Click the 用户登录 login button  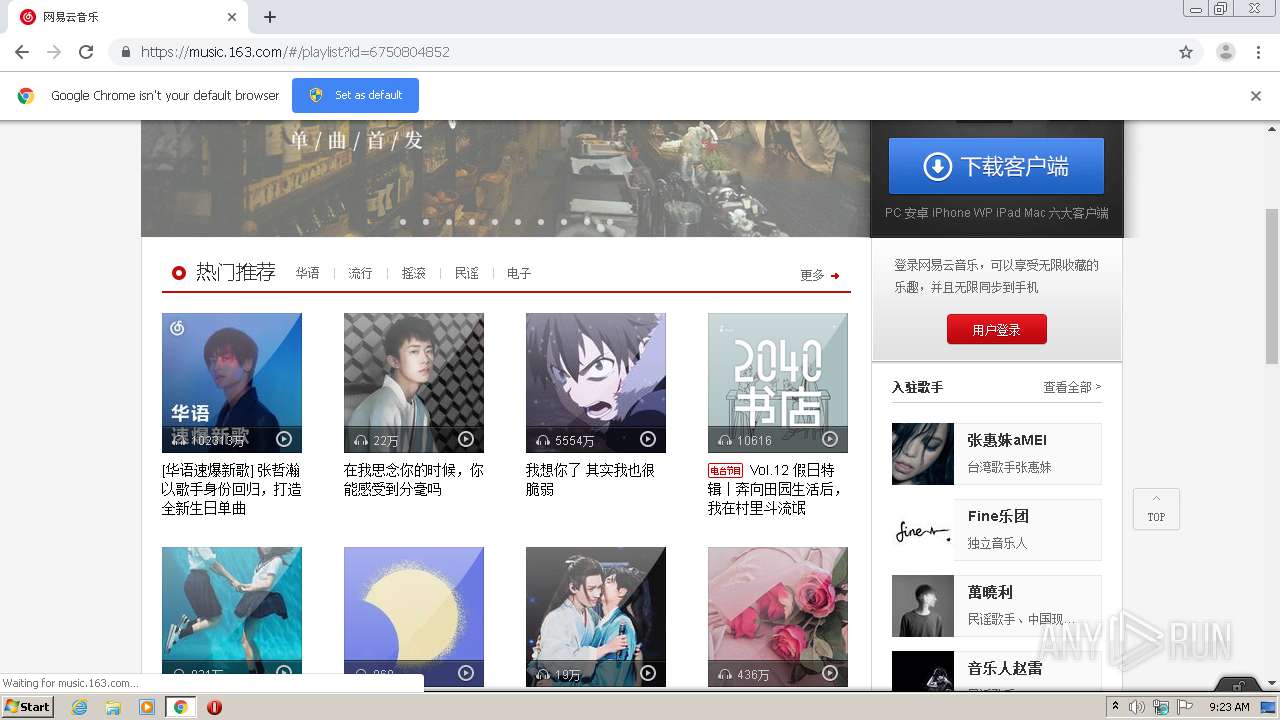[x=997, y=329]
